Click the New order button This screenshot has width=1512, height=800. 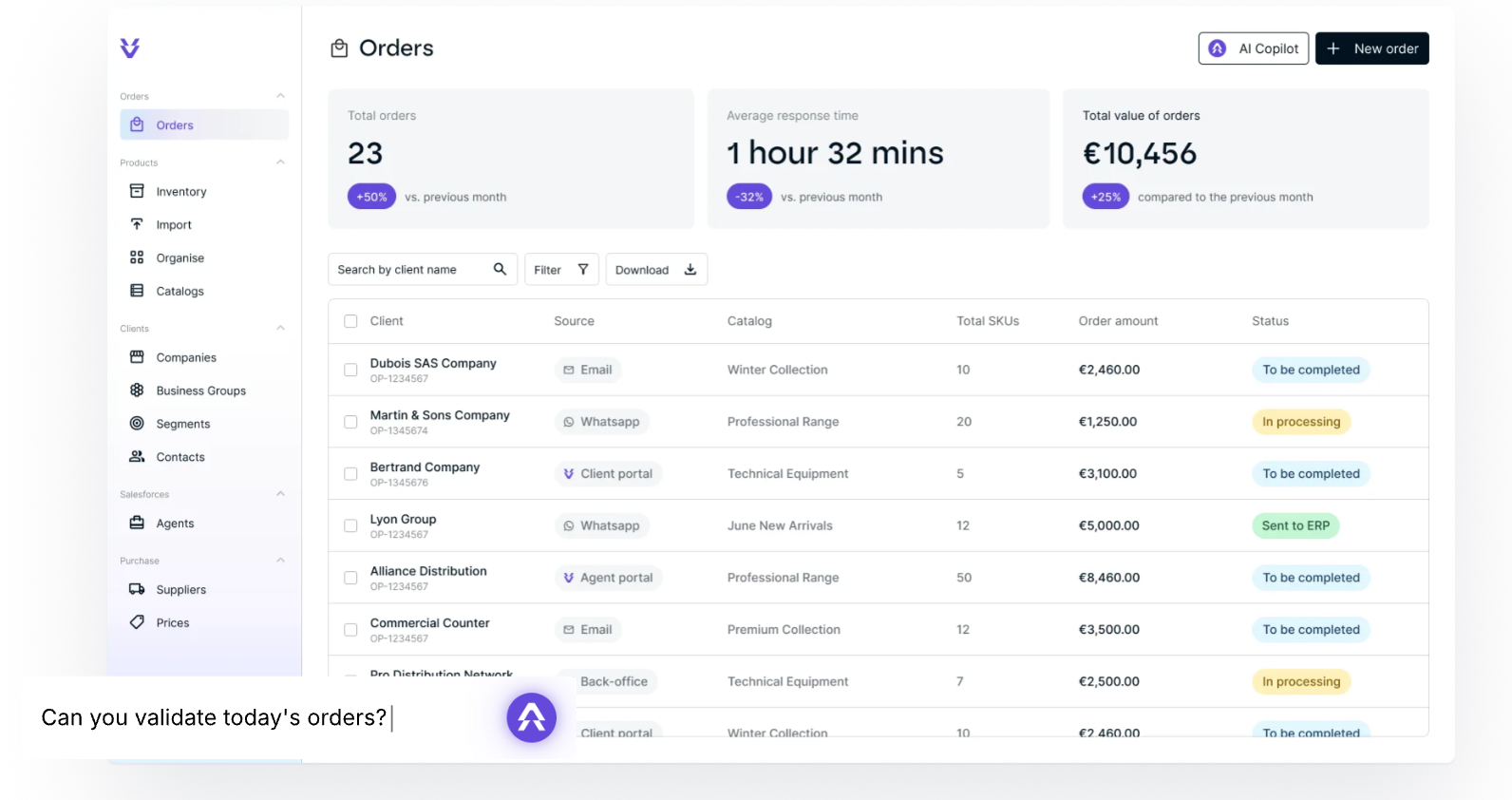point(1371,48)
